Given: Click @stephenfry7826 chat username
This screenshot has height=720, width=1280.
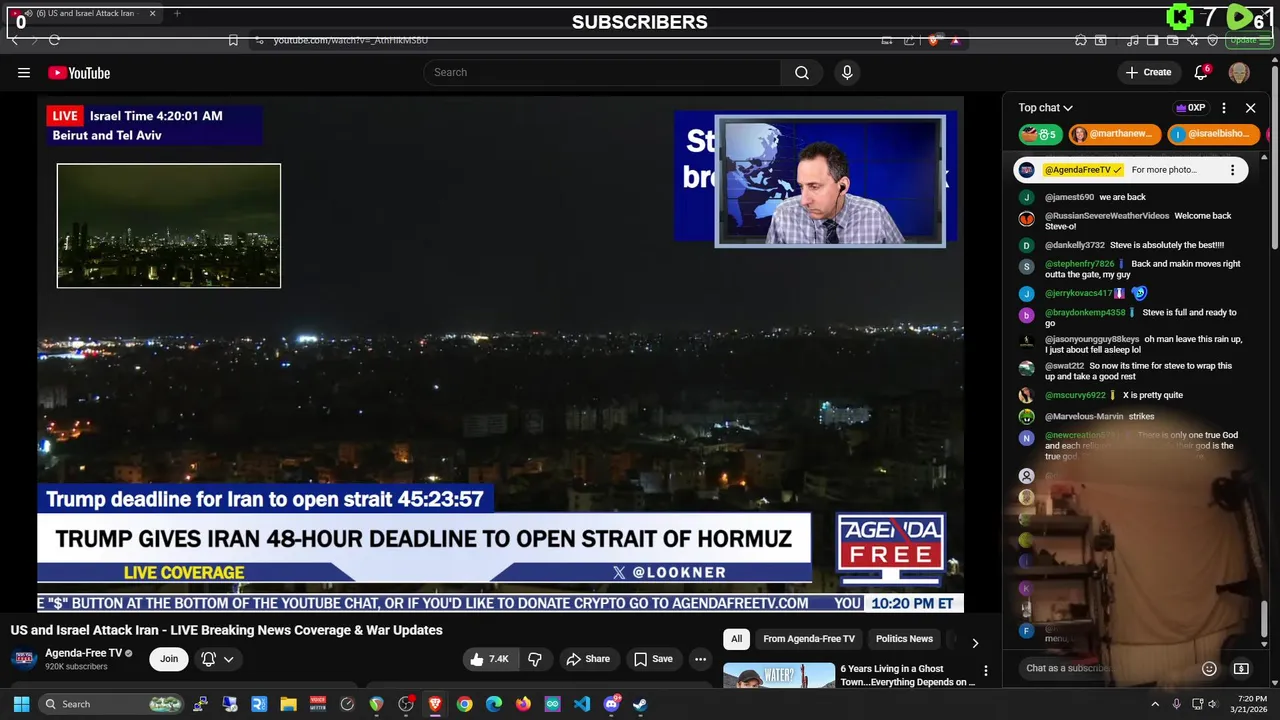Looking at the screenshot, I should (1079, 264).
